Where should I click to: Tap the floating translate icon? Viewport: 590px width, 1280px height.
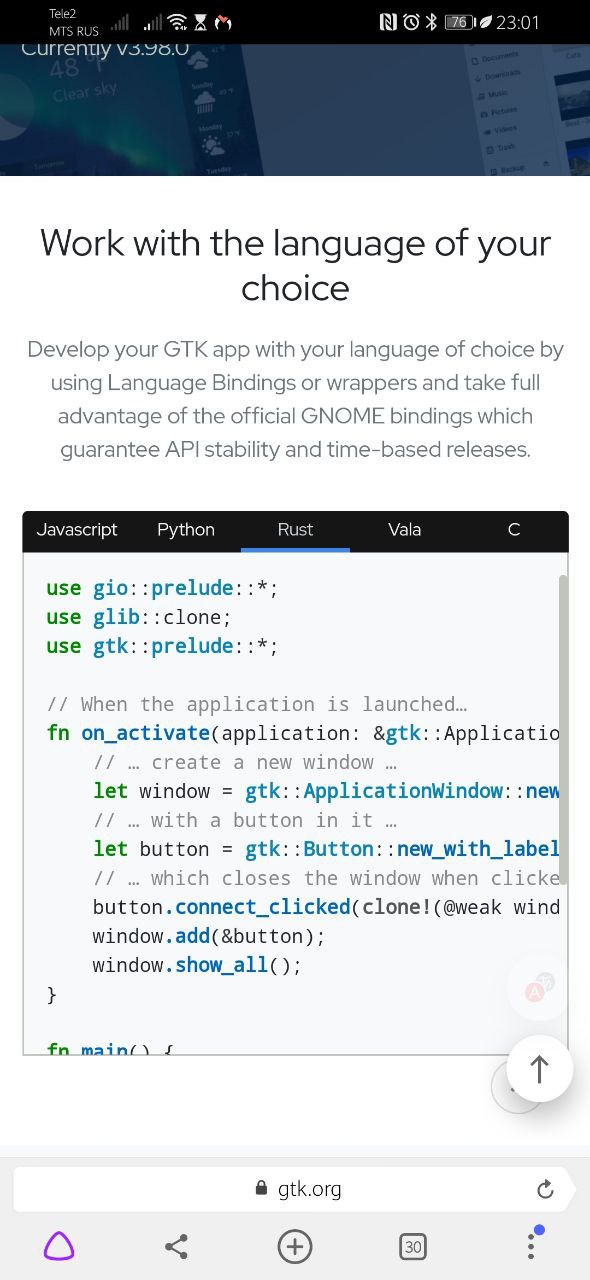pyautogui.click(x=537, y=988)
